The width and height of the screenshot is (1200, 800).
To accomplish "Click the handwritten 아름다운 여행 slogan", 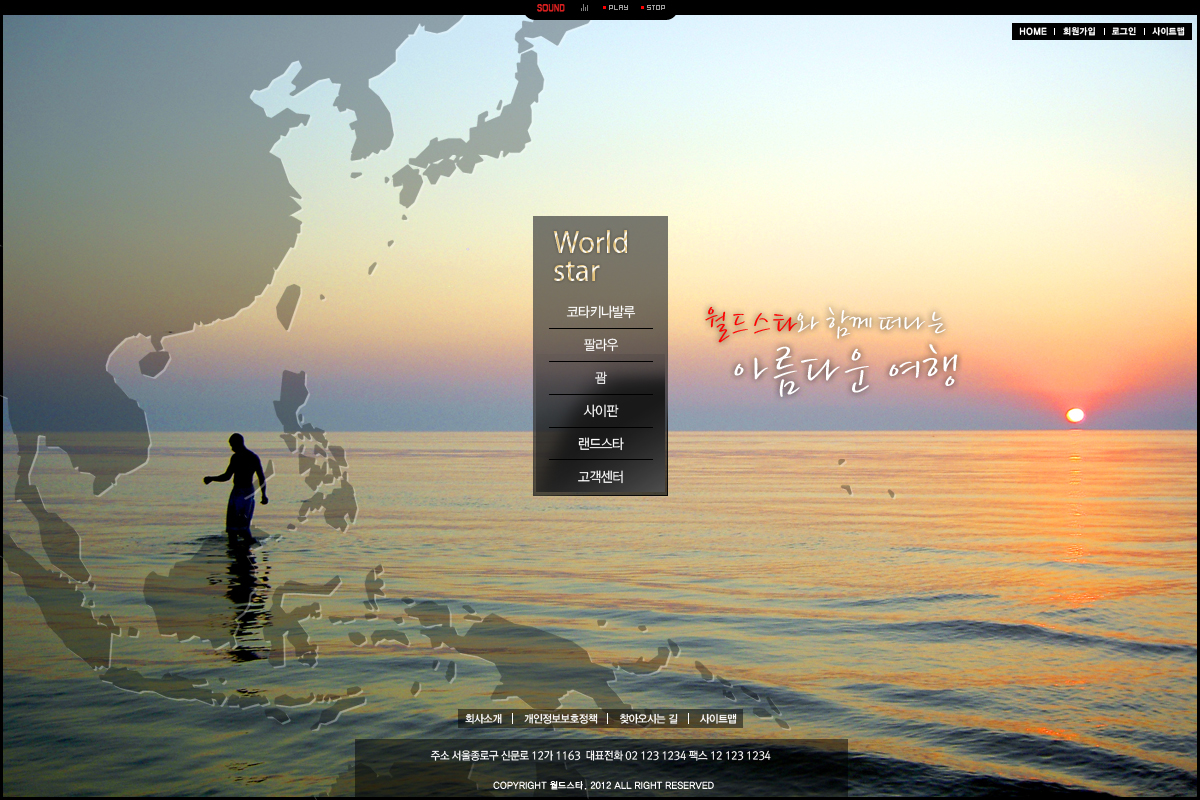I will point(845,370).
